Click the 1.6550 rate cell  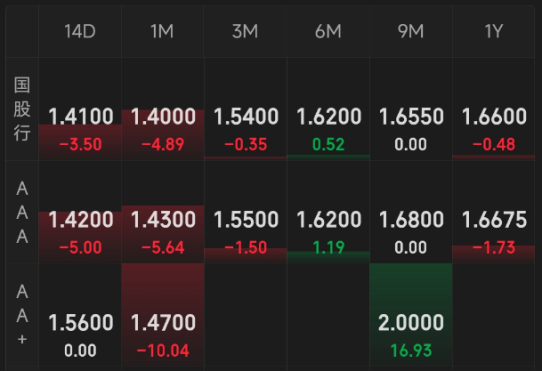[x=411, y=109]
